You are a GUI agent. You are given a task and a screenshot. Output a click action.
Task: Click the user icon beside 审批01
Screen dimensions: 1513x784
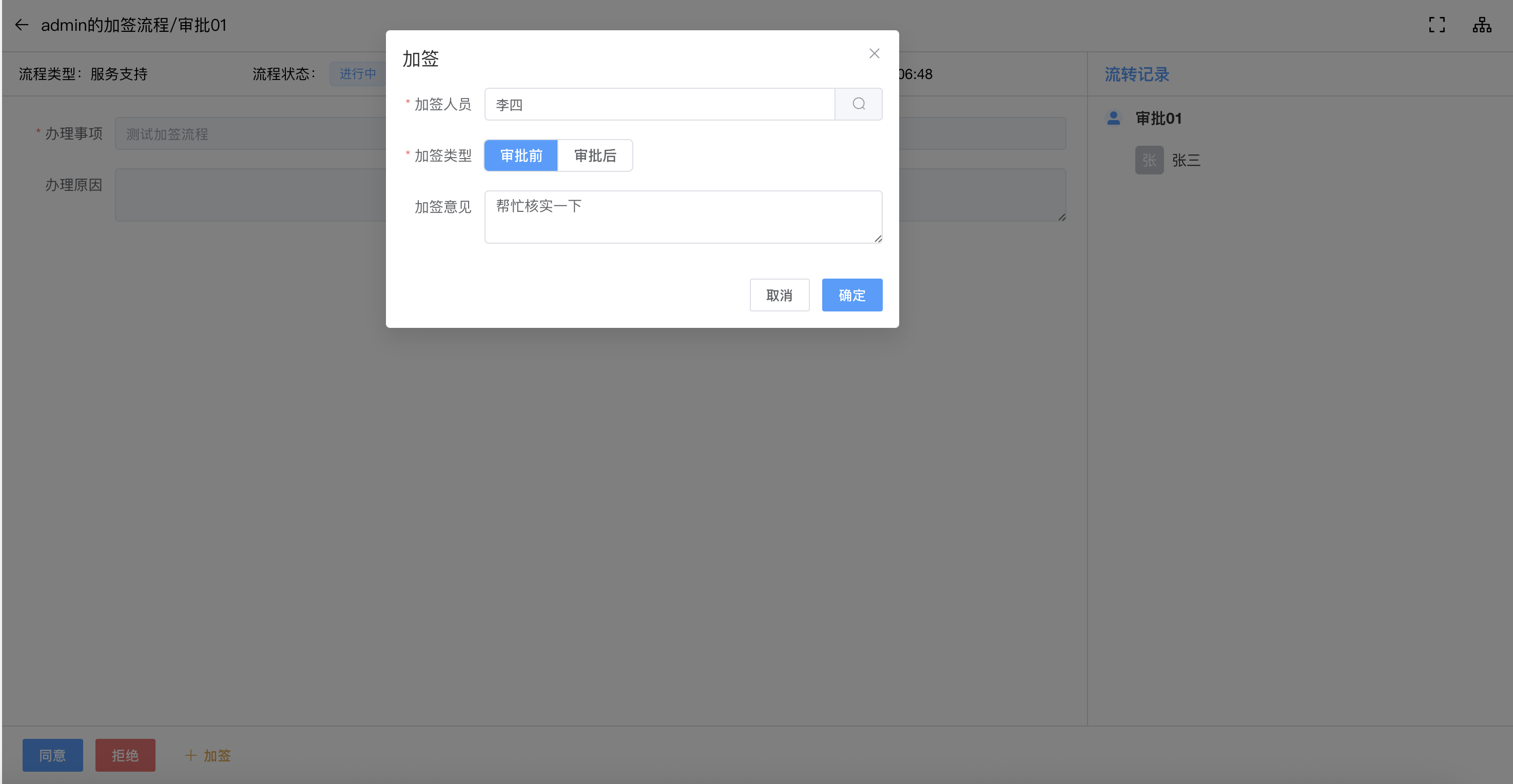point(1113,118)
